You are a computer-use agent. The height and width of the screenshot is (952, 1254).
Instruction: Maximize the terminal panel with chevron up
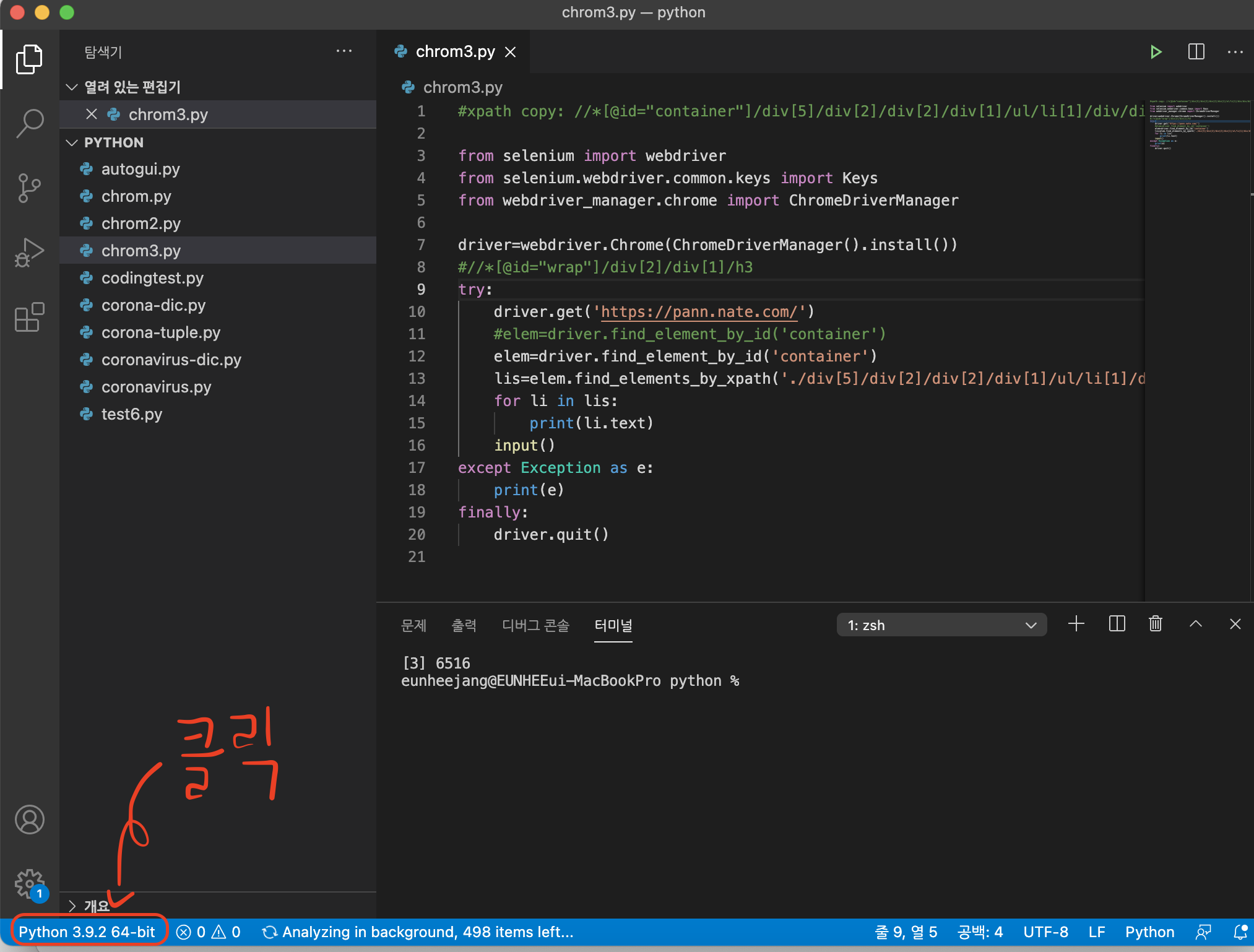click(x=1195, y=624)
